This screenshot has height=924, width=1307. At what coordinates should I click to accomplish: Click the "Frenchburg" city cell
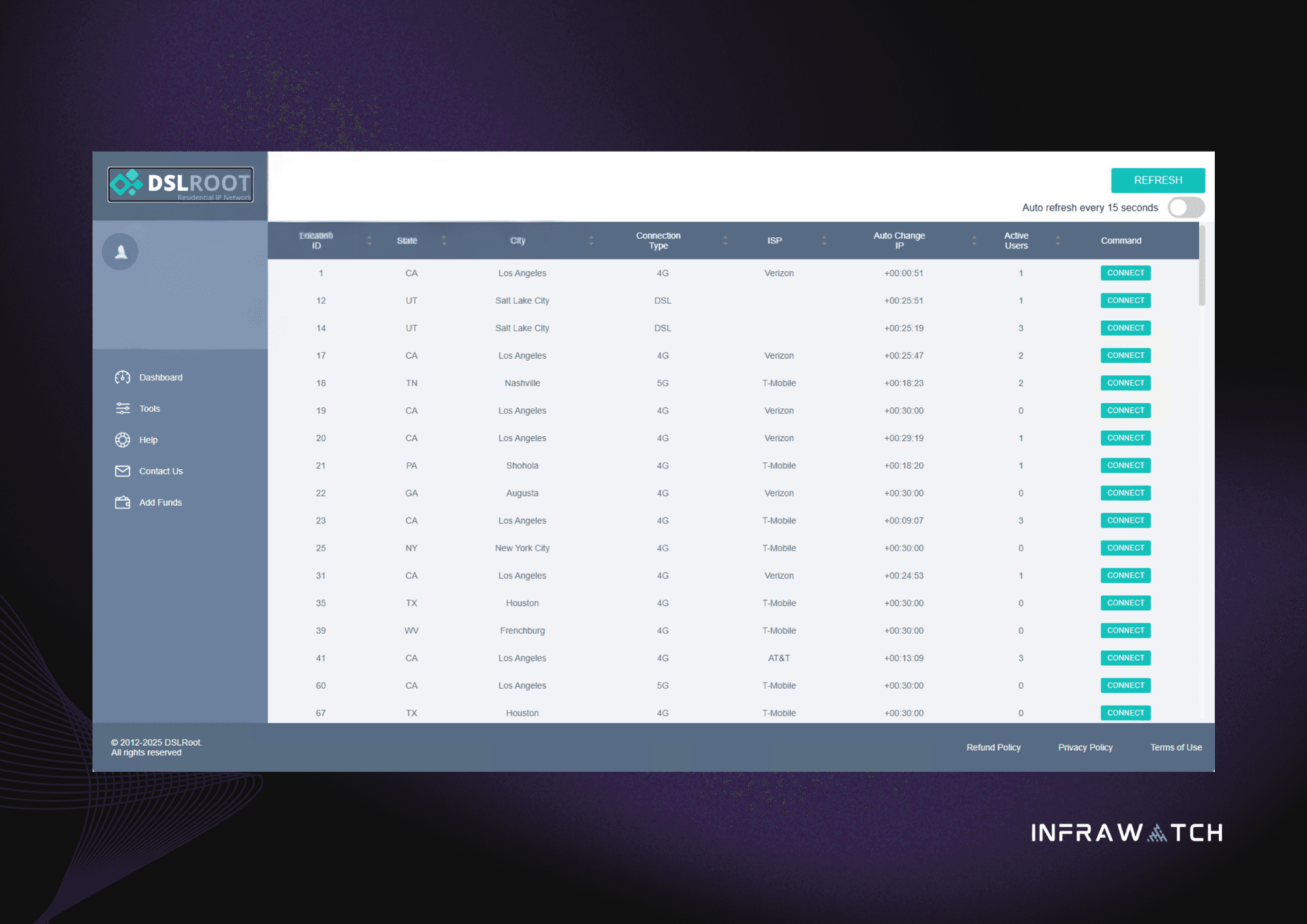coord(522,631)
